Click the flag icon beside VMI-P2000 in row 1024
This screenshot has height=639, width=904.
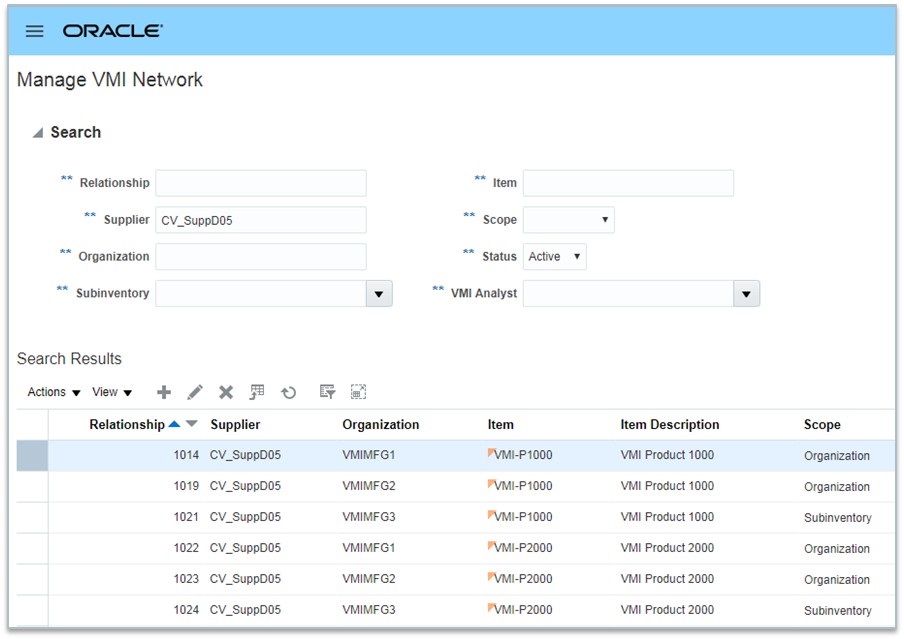point(491,607)
